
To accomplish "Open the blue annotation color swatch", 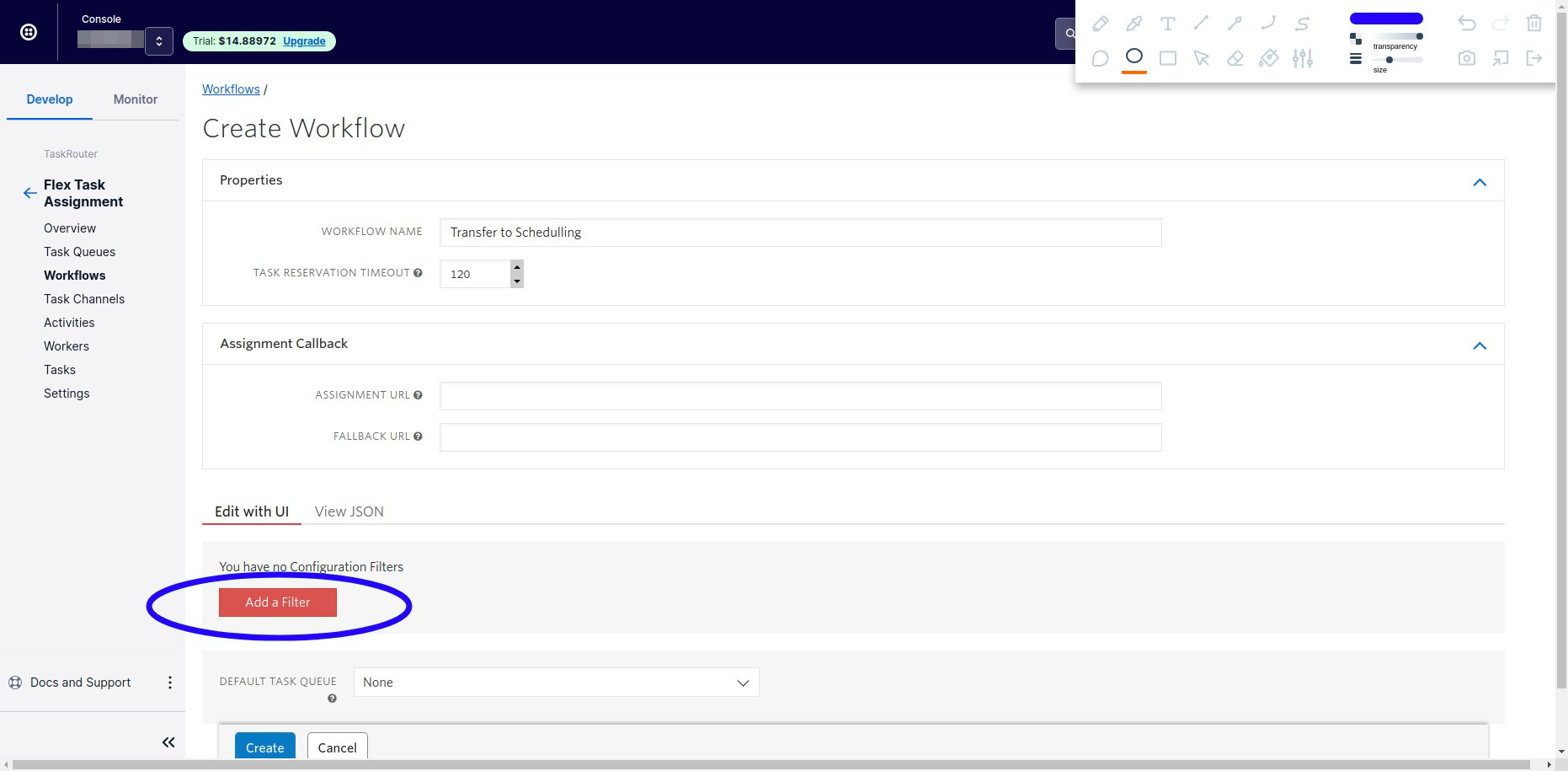I will (1386, 19).
